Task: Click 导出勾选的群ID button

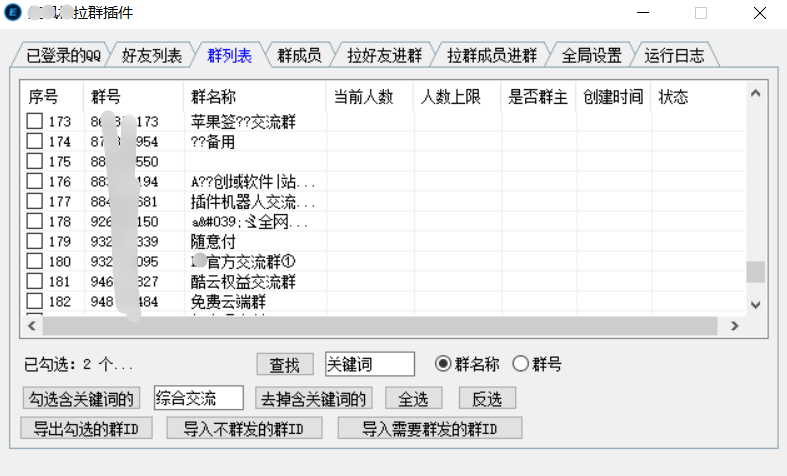Action: pyautogui.click(x=86, y=429)
